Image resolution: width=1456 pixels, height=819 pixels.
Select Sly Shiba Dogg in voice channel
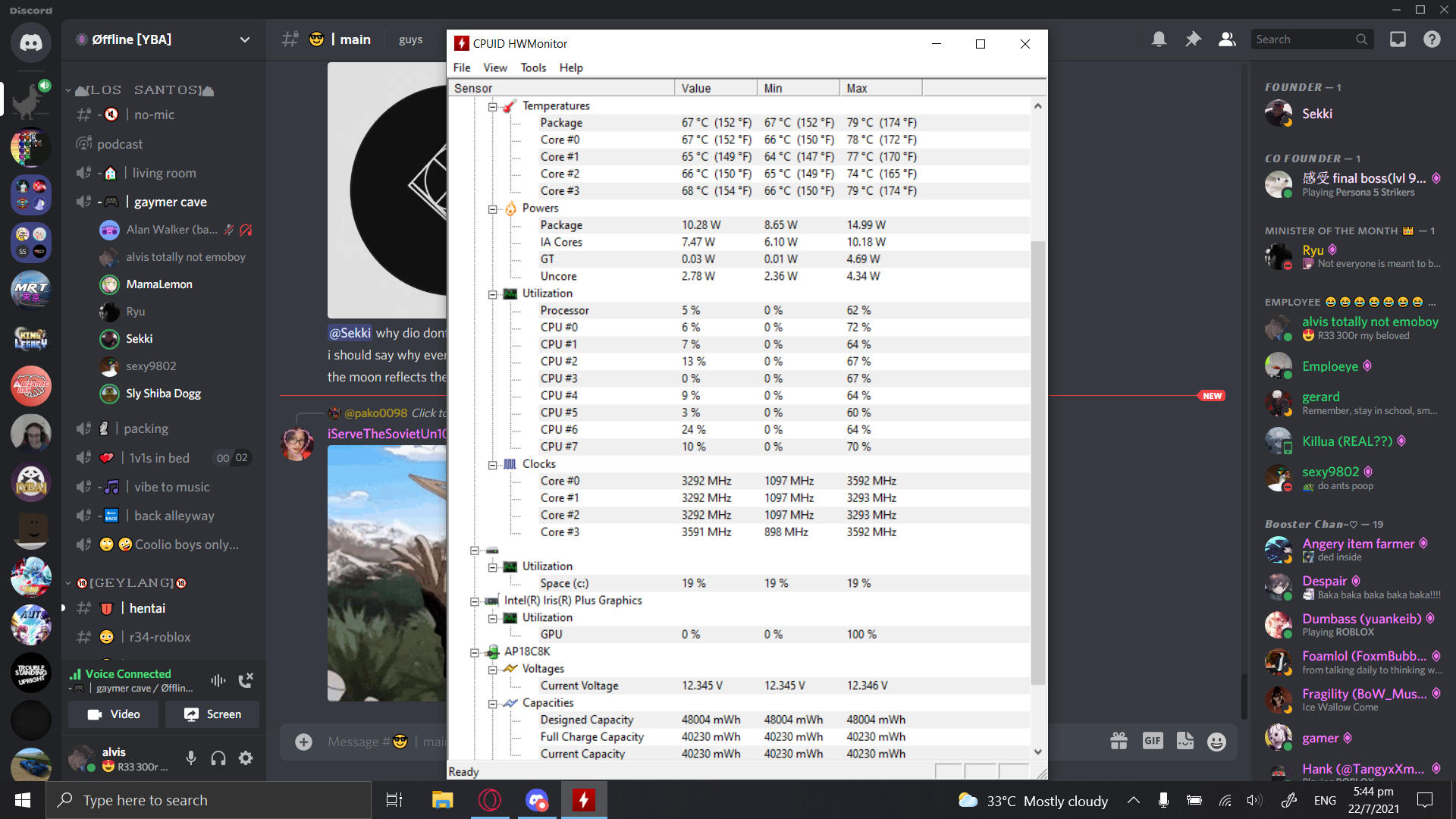pos(163,394)
